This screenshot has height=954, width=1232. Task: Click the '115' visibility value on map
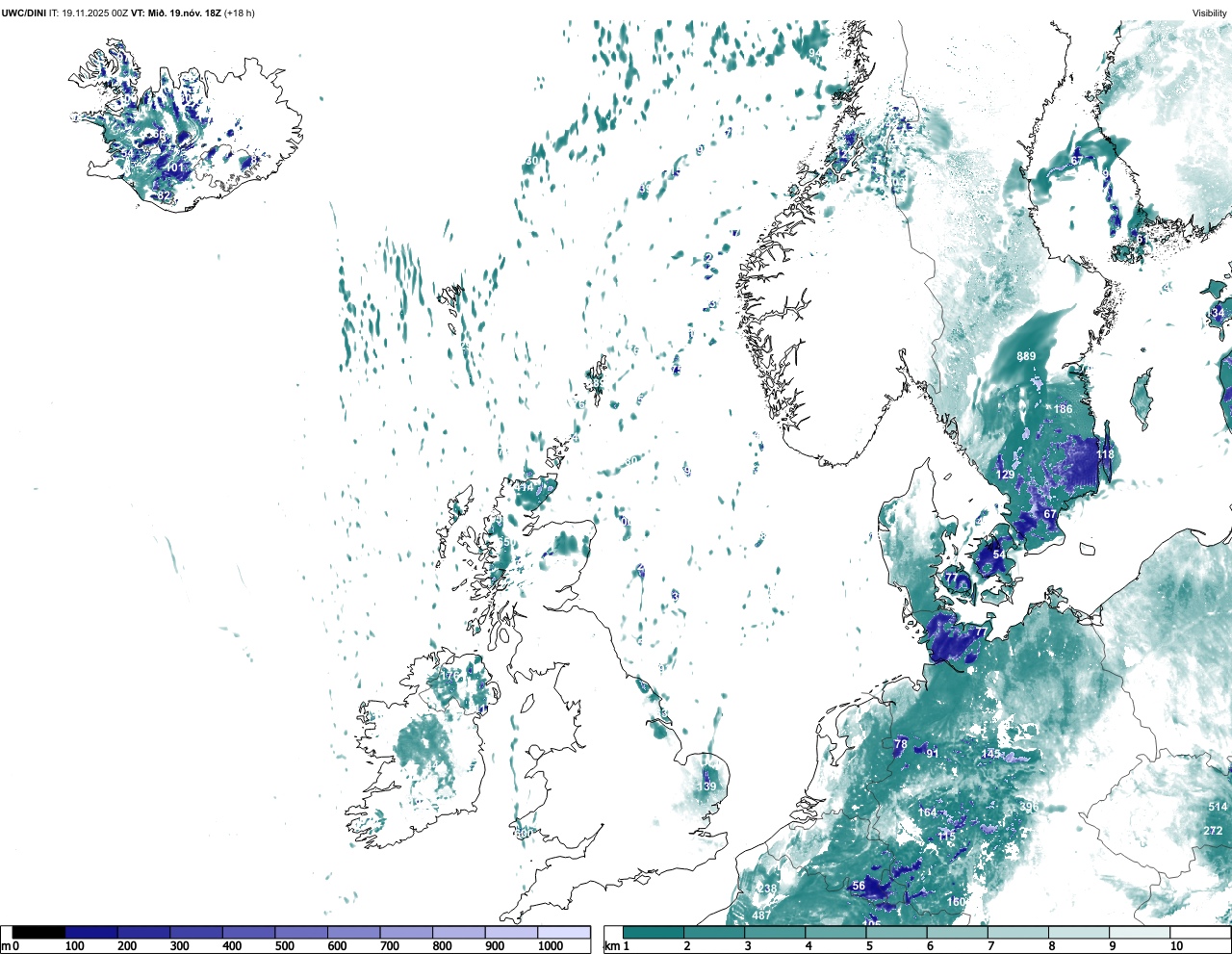click(947, 837)
